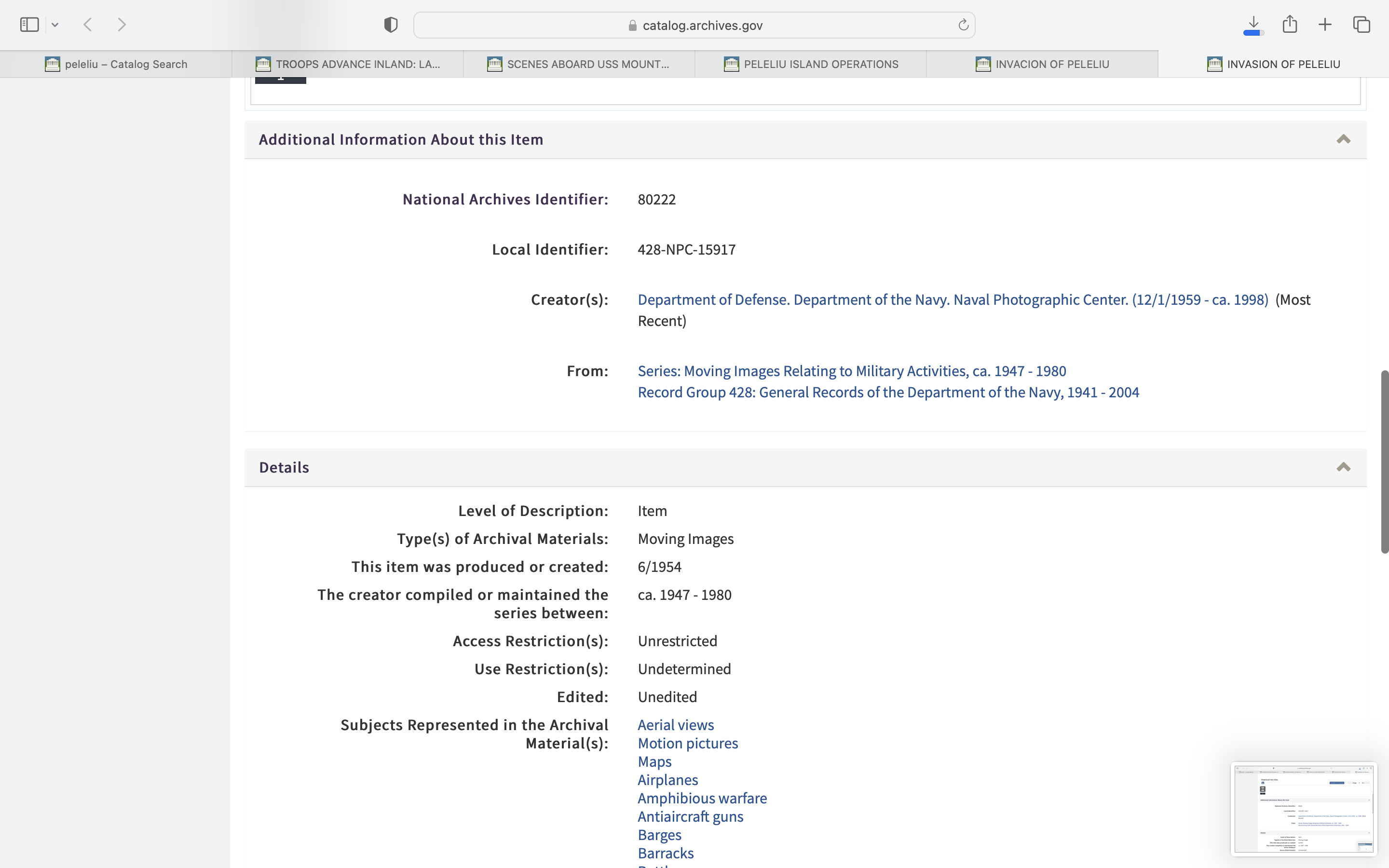Open the Record Group 428 link

click(888, 393)
